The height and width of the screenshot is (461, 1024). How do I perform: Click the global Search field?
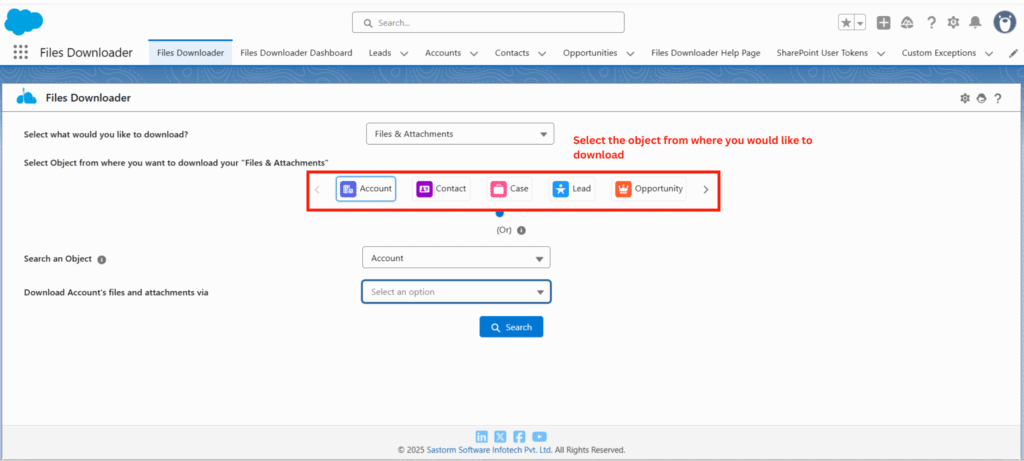point(488,22)
